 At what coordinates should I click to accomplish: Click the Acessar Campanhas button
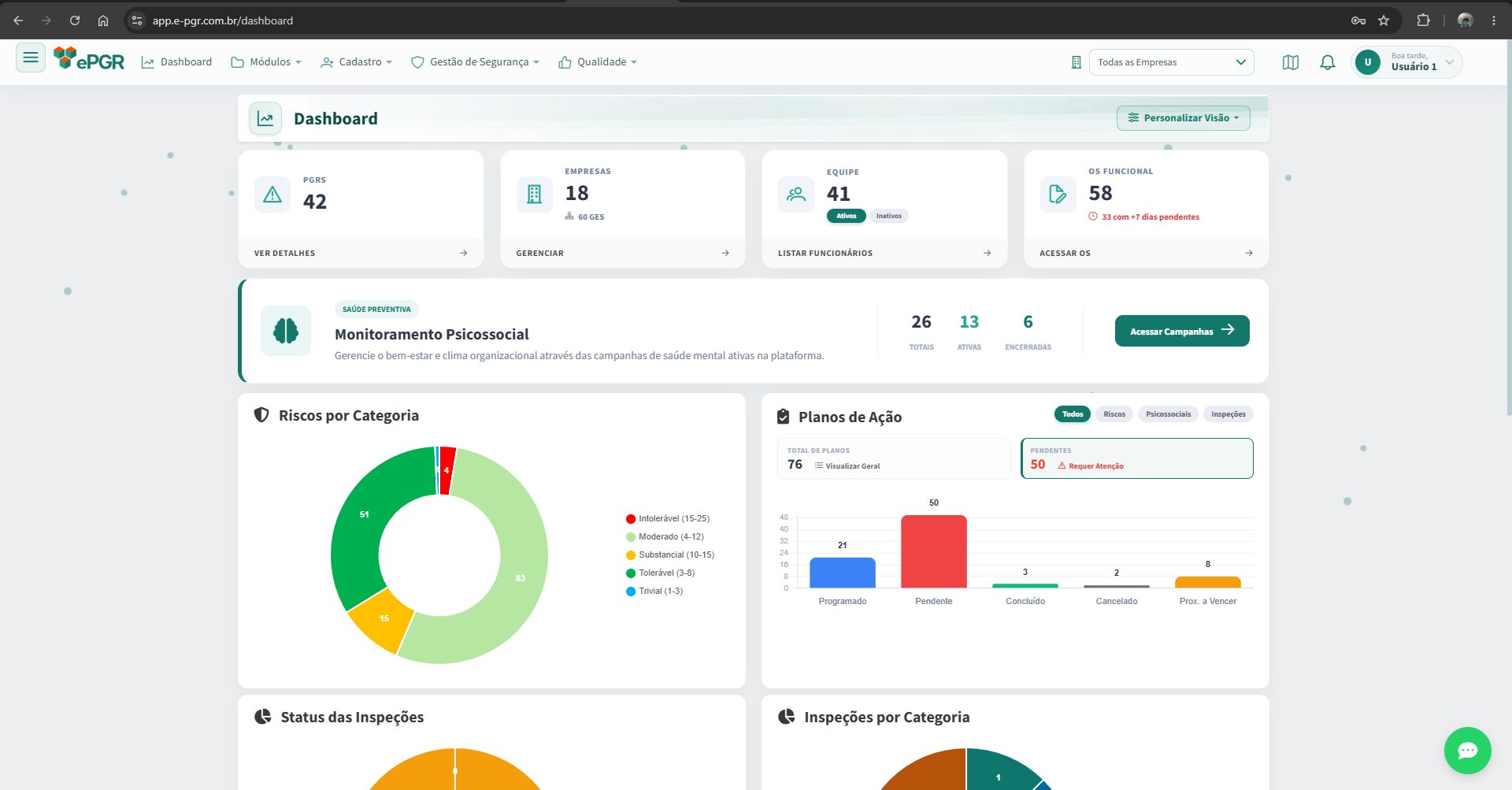[1182, 331]
